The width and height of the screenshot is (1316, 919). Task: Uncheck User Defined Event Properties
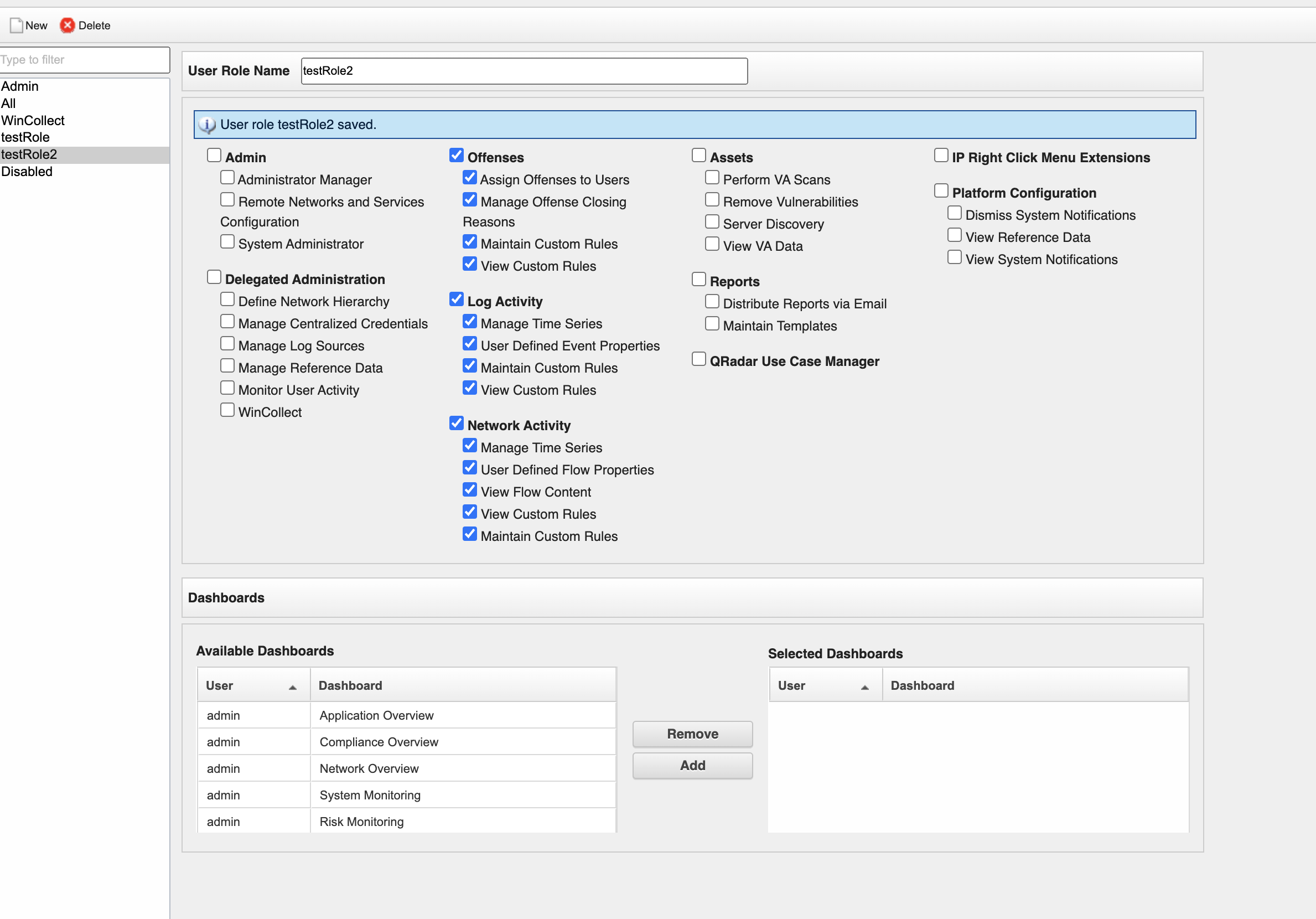(x=469, y=344)
